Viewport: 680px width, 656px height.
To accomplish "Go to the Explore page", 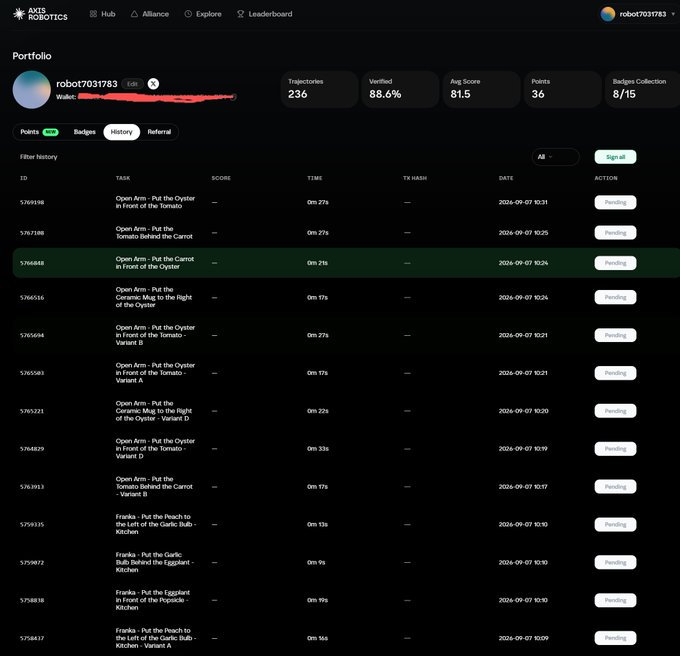I will click(x=203, y=14).
